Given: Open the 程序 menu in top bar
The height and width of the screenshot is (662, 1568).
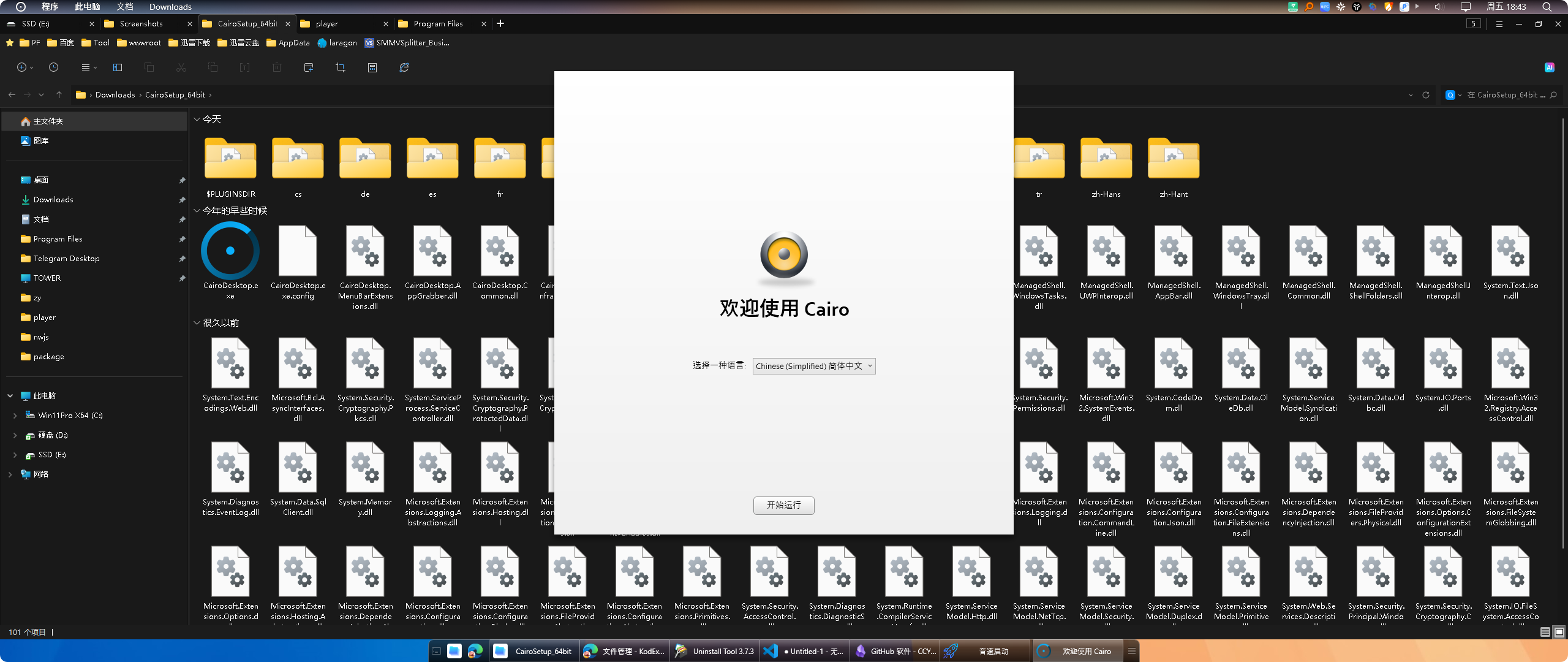Looking at the screenshot, I should point(50,7).
